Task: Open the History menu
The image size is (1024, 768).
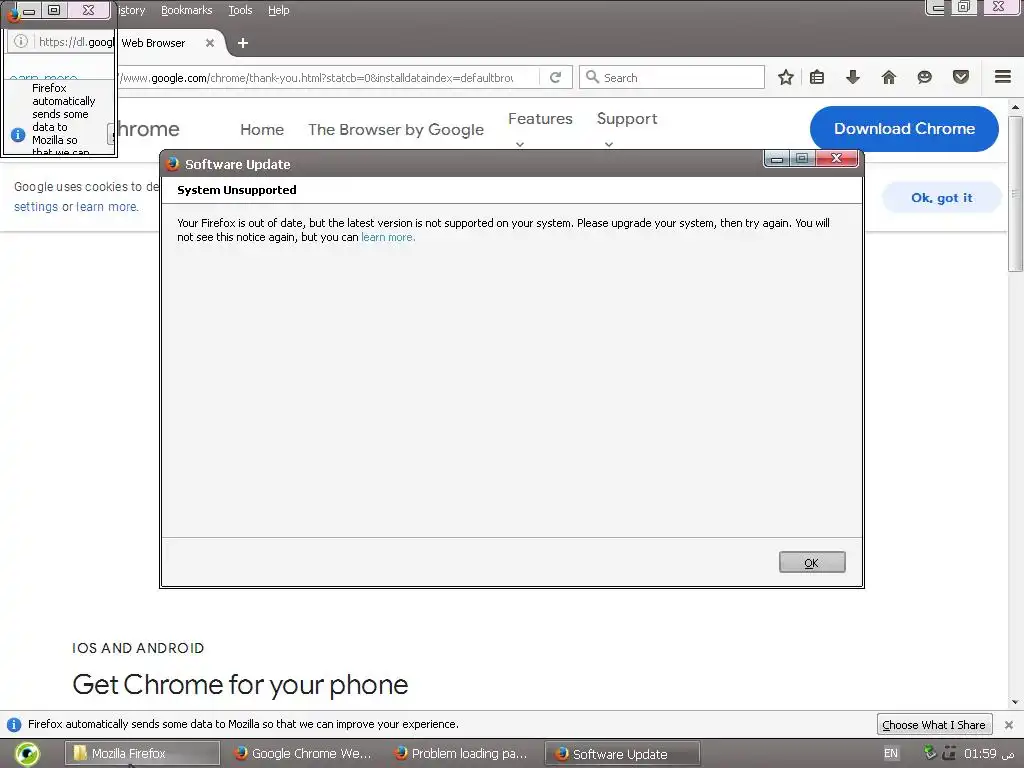Action: point(131,10)
